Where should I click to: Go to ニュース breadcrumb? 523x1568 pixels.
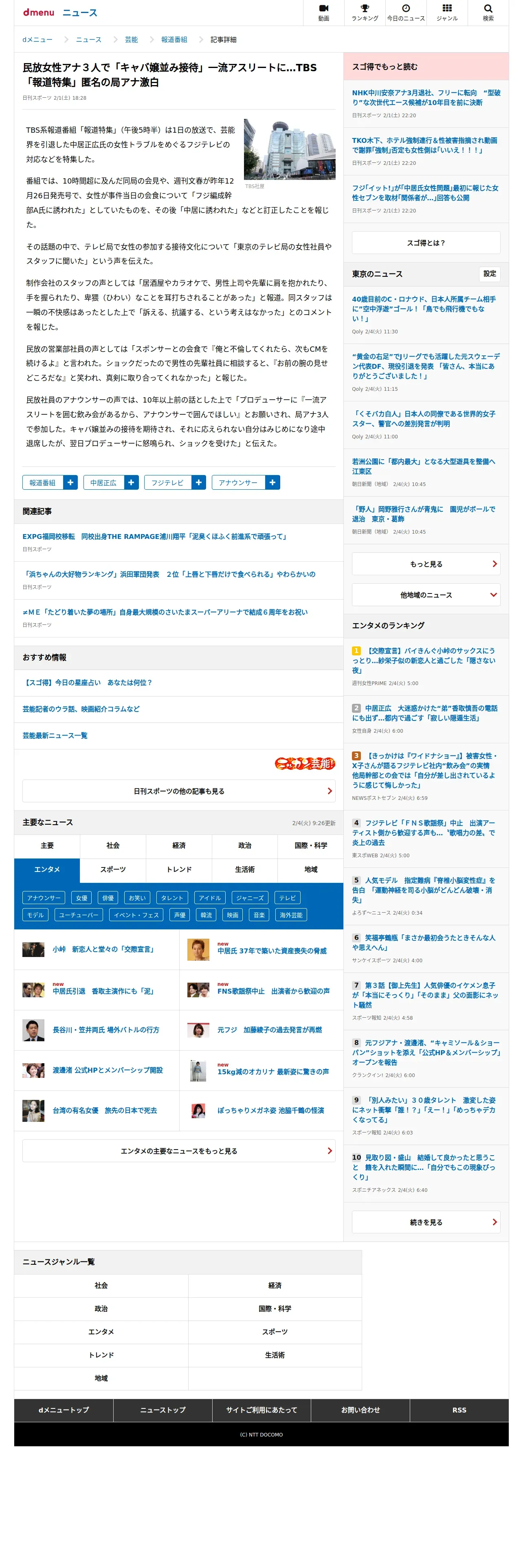coord(88,39)
